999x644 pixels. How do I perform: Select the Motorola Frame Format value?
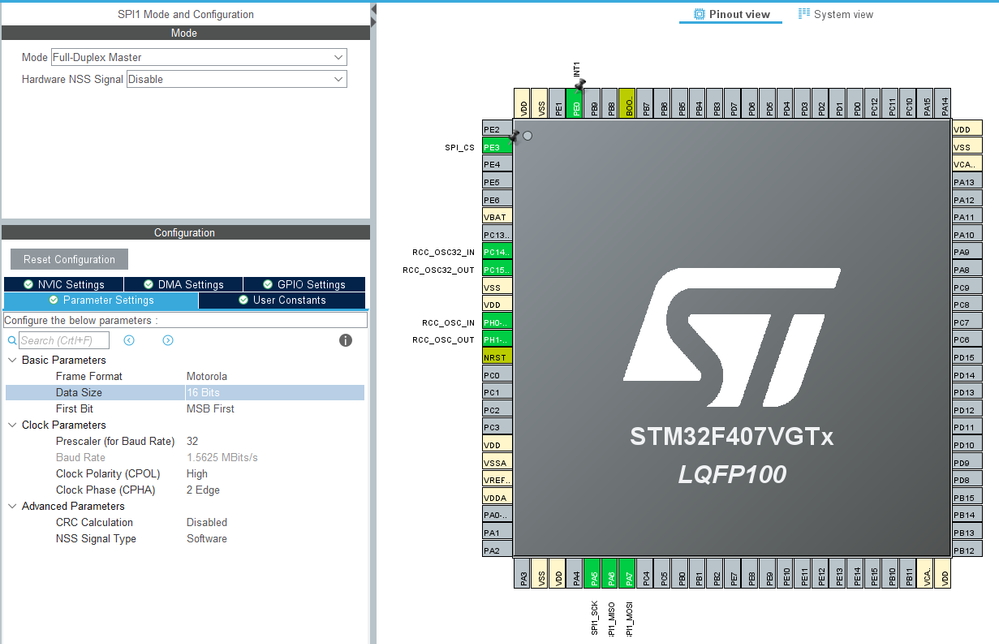click(x=206, y=376)
